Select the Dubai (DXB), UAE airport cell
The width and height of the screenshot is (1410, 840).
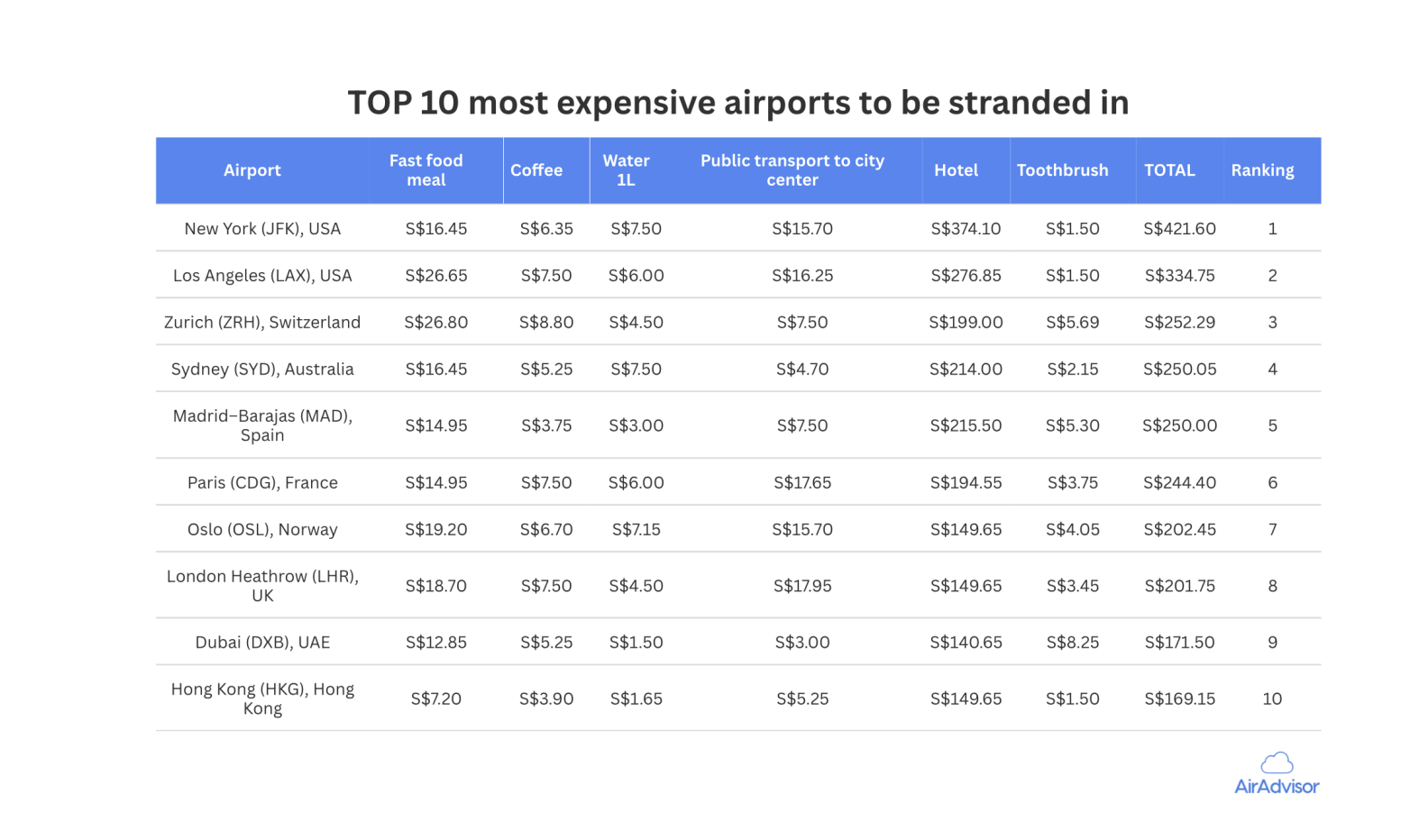262,643
